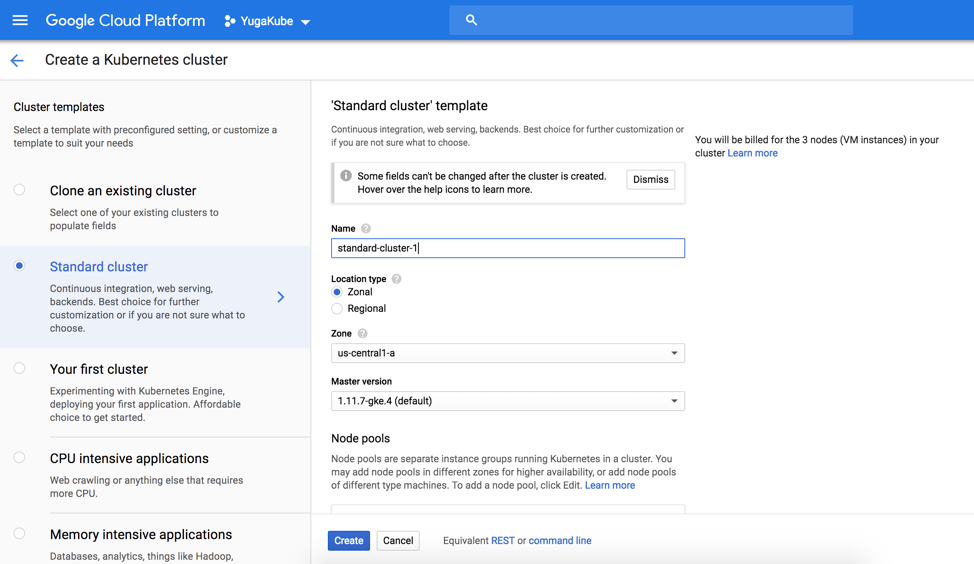
Task: Select the Zonal location type
Action: click(x=337, y=292)
